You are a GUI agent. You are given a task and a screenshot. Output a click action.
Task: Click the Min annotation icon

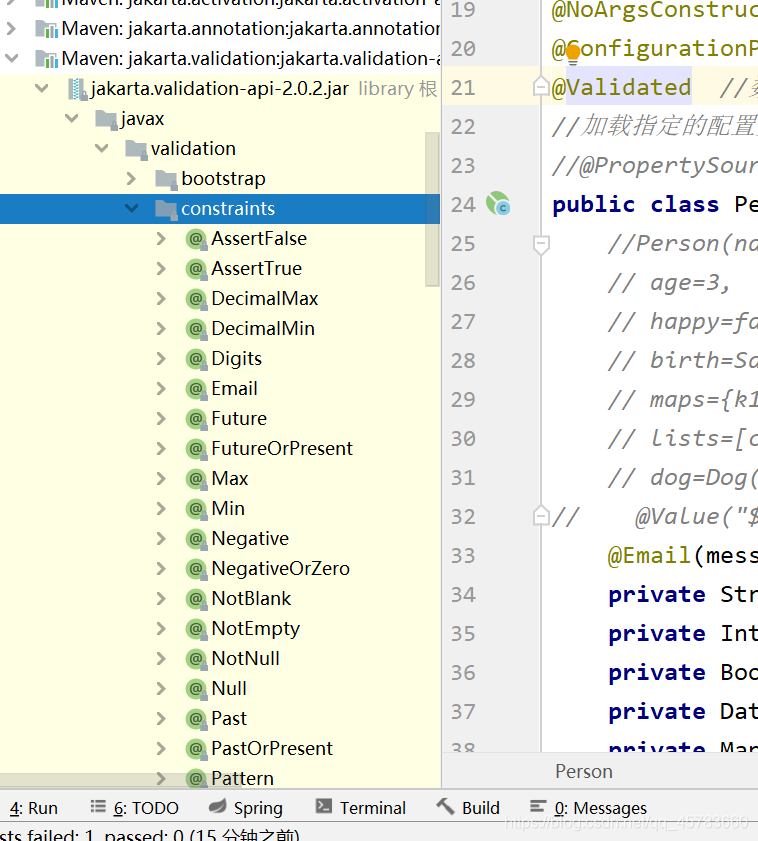tap(196, 509)
